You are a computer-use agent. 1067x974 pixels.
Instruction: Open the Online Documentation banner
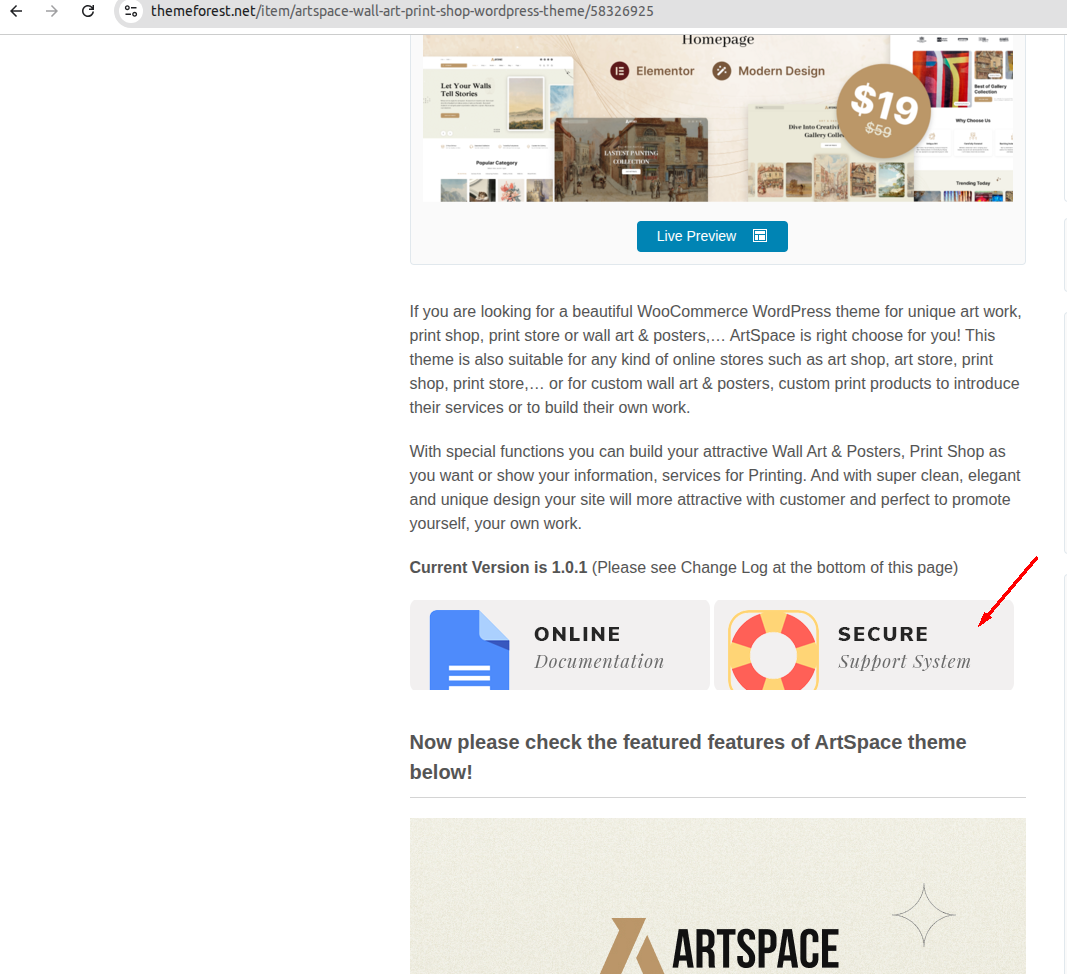(559, 645)
